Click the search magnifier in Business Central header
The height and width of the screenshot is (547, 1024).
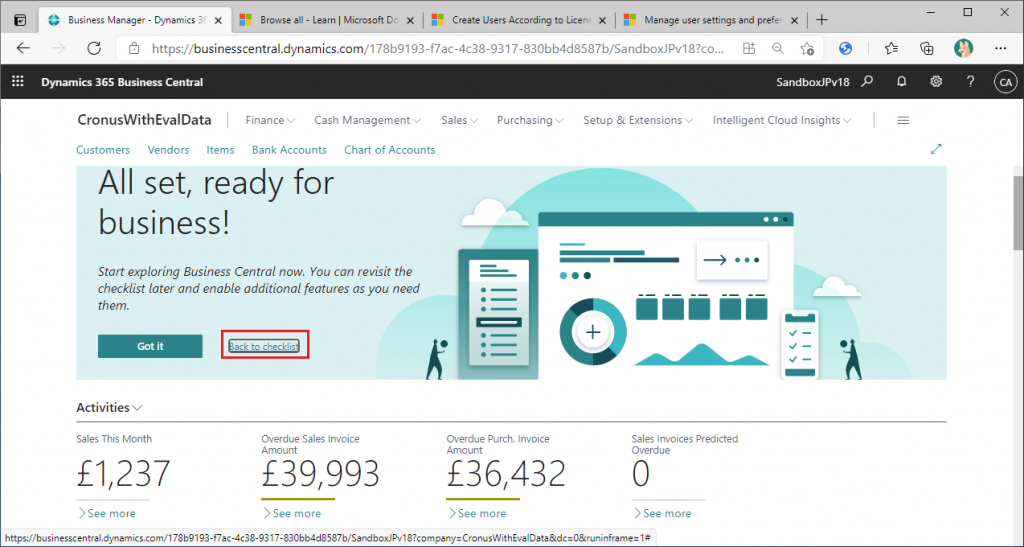867,82
